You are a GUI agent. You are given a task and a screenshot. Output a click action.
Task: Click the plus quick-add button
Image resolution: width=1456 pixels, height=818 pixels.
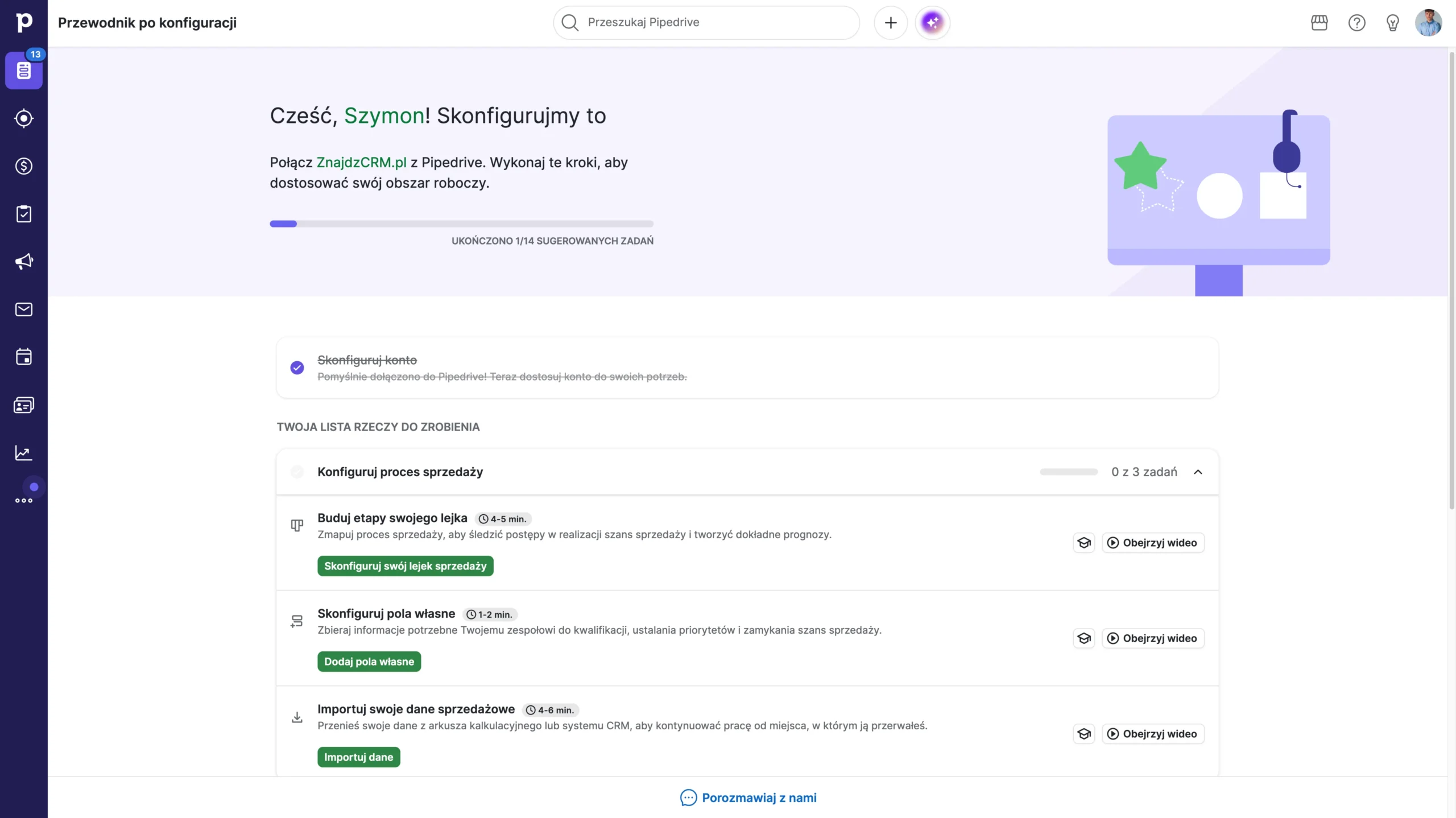[891, 23]
